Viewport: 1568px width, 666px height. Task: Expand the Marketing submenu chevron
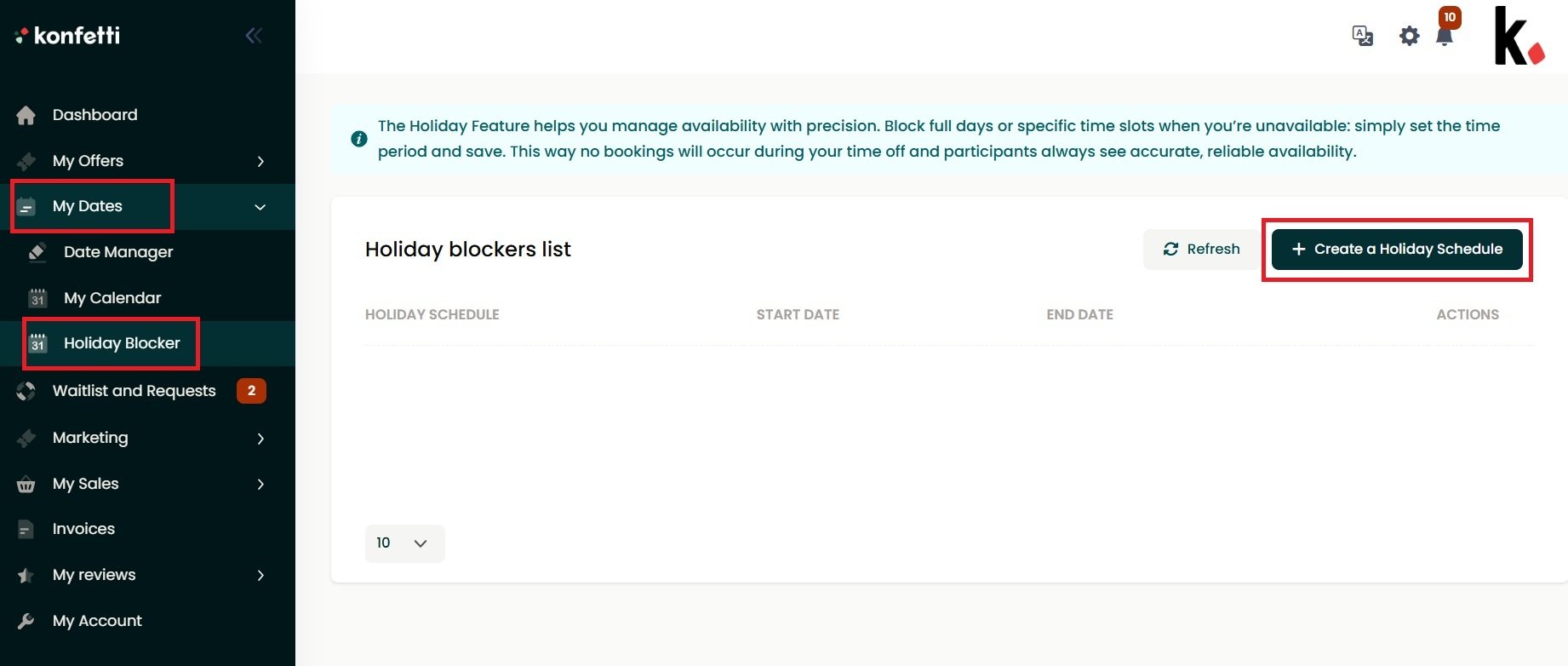[x=260, y=439]
